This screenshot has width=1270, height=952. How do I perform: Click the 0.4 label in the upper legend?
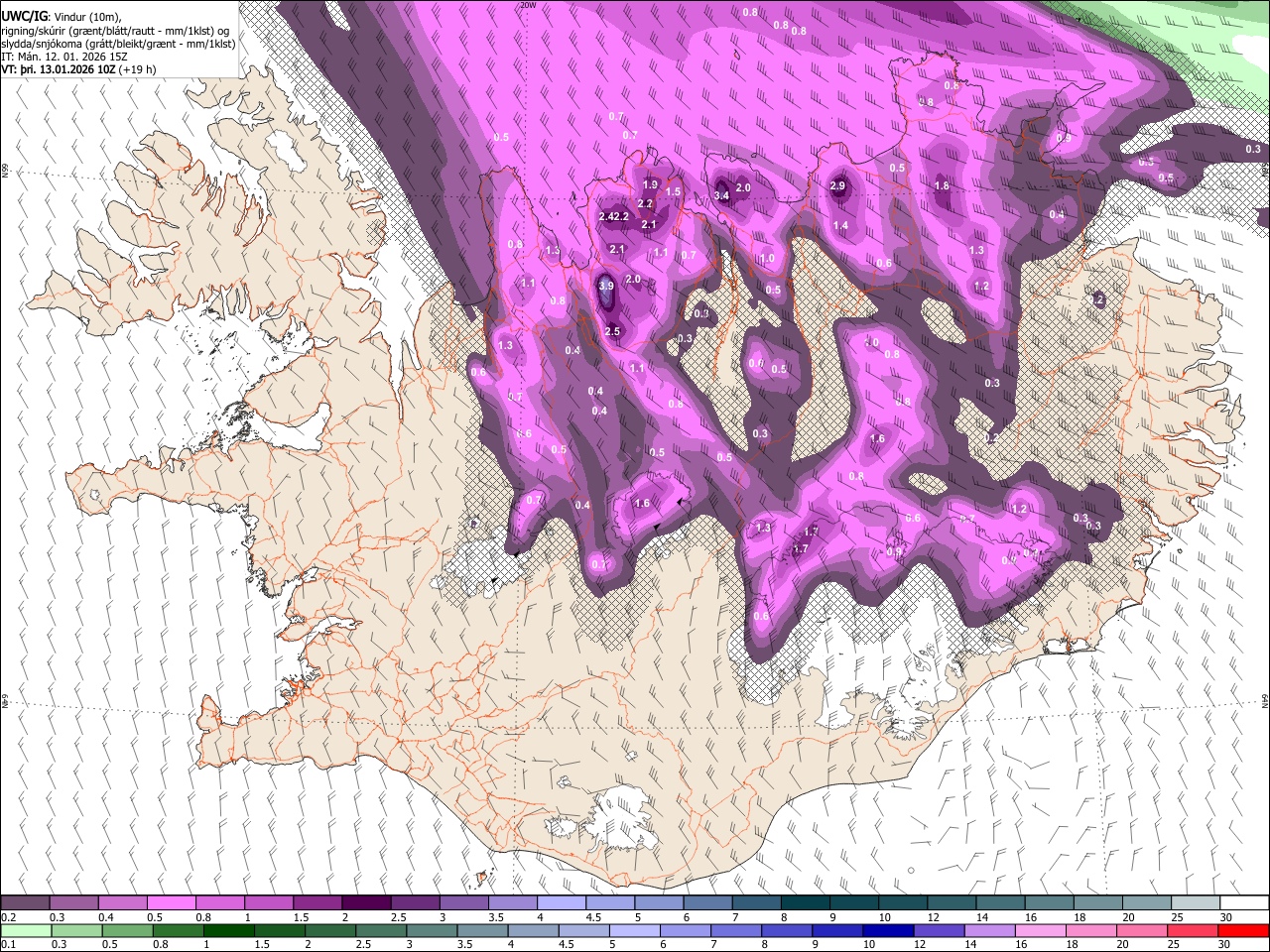(106, 917)
